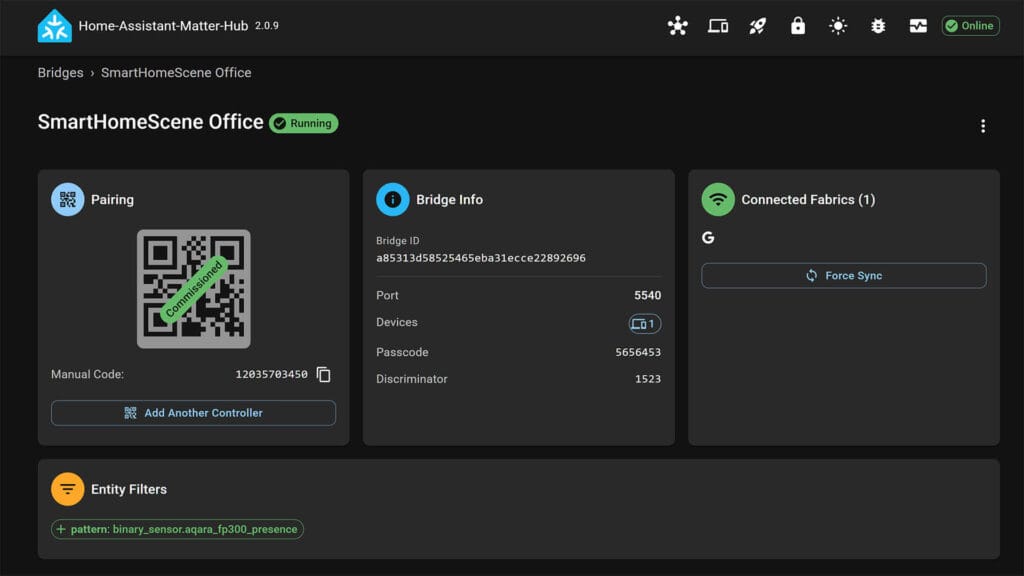Viewport: 1024px width, 576px height.
Task: Click the system health icon in the toolbar
Action: 917,26
